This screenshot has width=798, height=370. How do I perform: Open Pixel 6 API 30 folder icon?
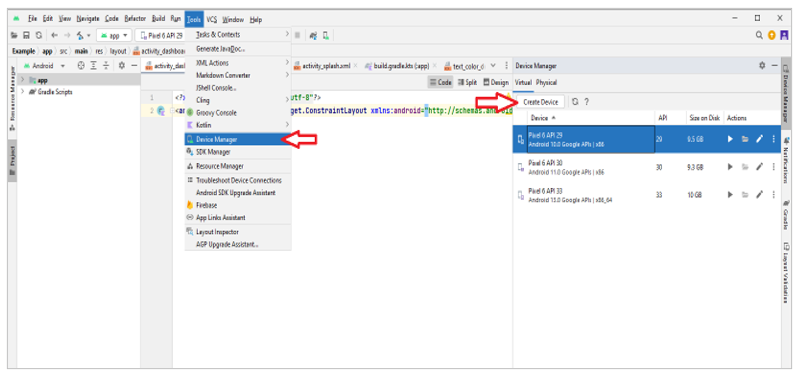(745, 166)
